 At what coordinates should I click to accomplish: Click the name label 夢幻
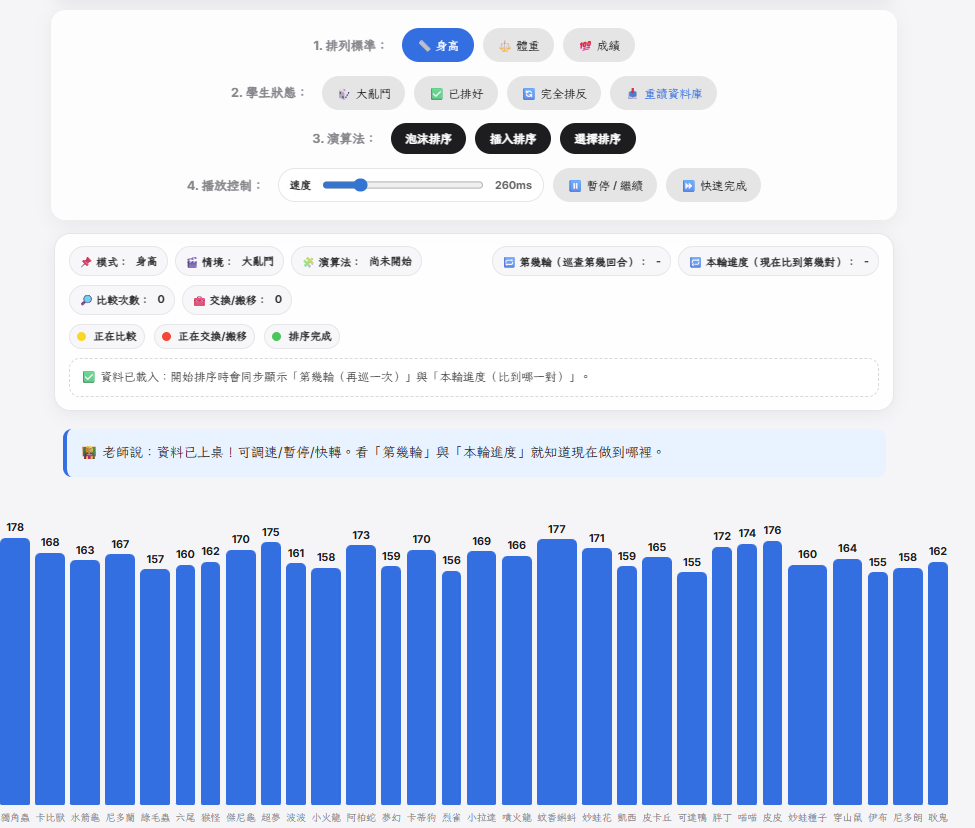click(x=391, y=817)
